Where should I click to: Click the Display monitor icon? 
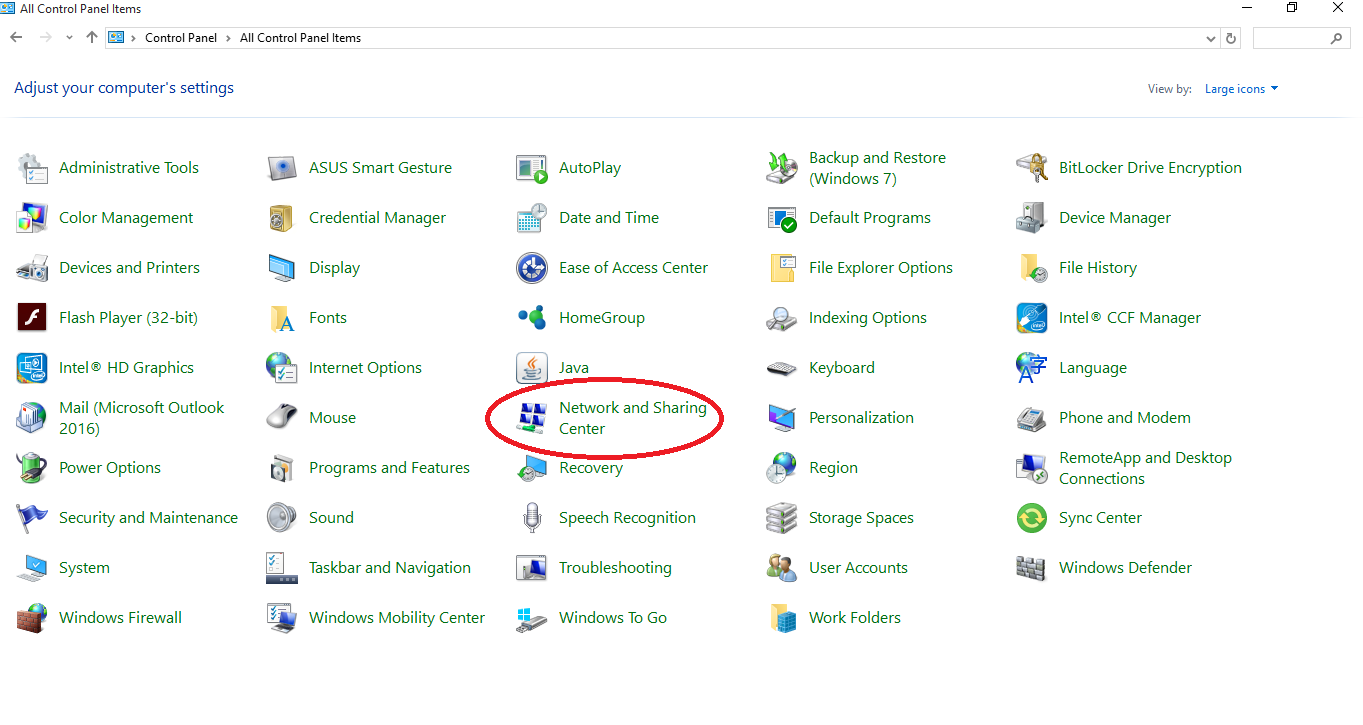coord(282,268)
